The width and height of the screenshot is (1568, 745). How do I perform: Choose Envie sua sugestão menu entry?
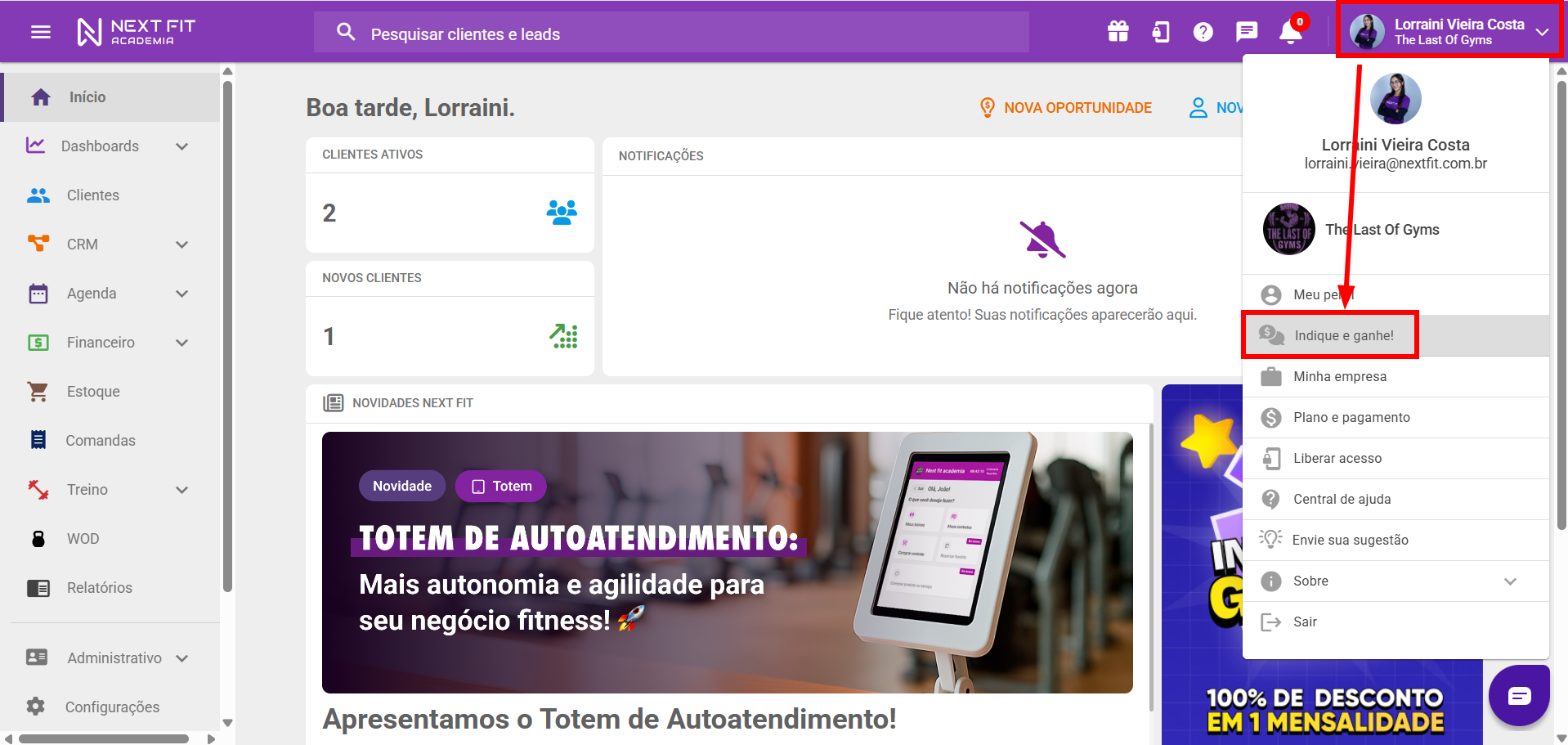[x=1396, y=540]
